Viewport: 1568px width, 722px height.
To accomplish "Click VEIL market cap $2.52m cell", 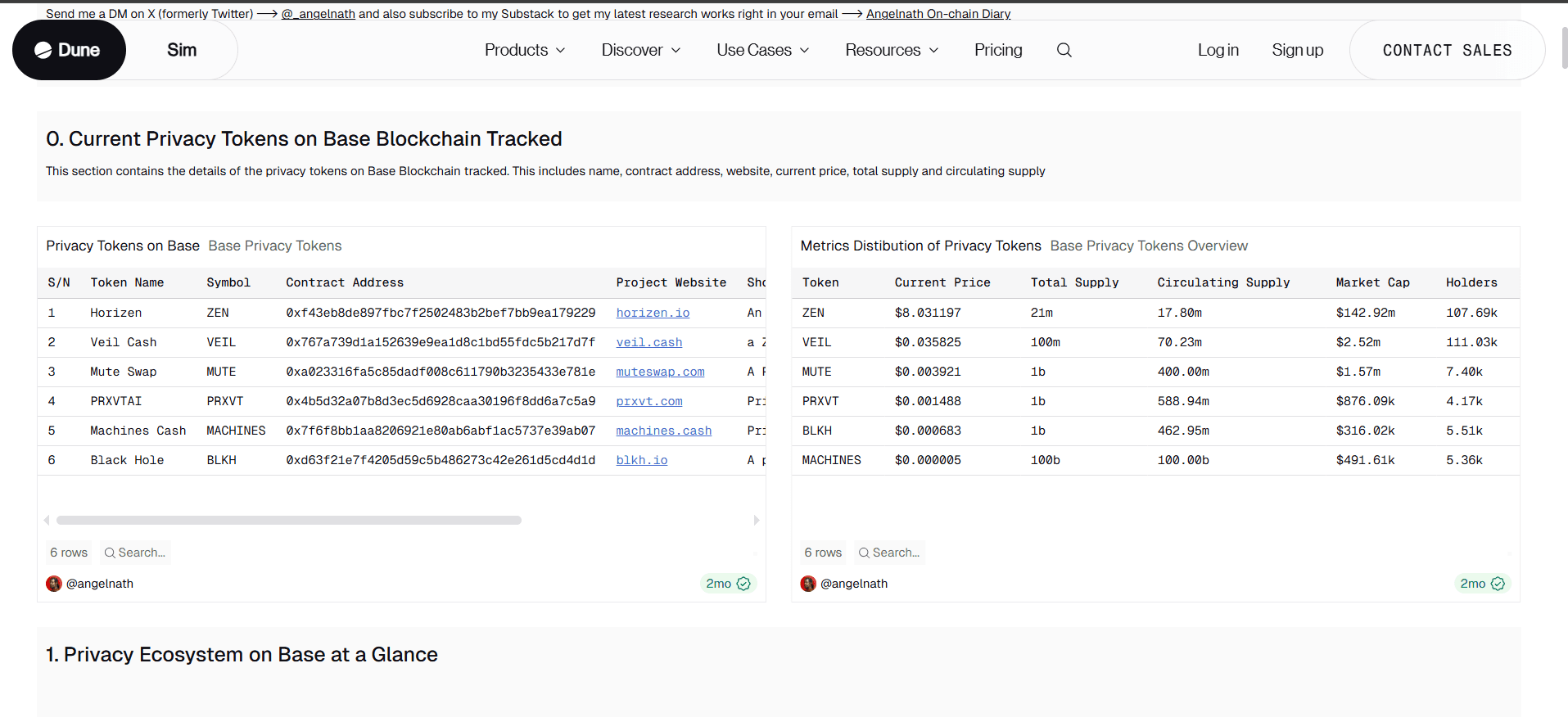I will (1358, 342).
